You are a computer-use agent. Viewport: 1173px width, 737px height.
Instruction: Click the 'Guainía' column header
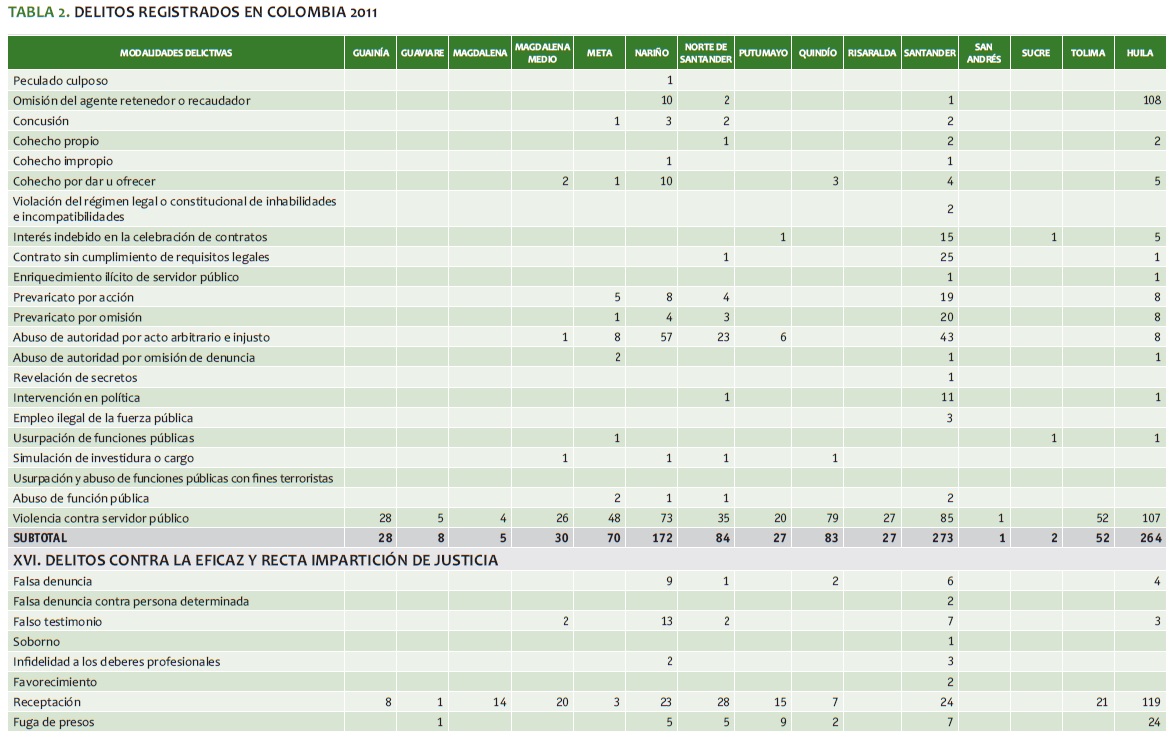pos(370,53)
